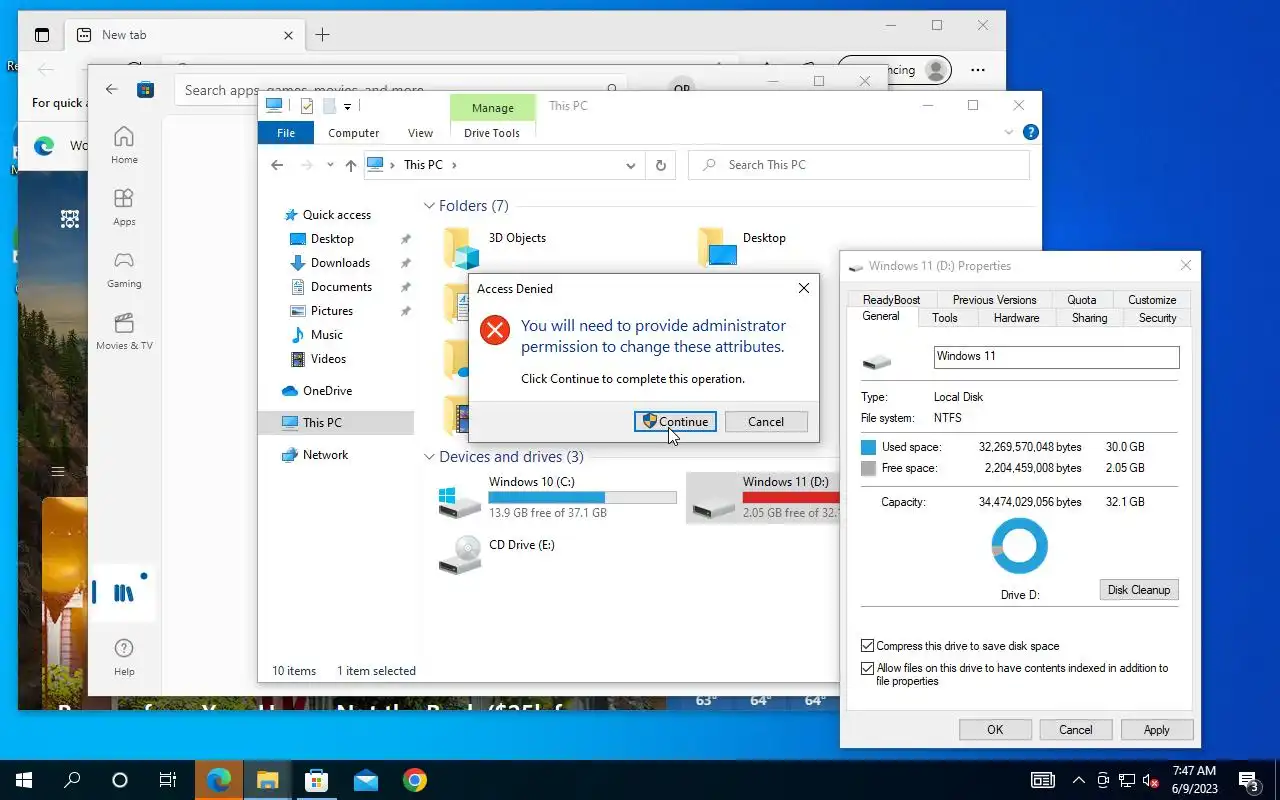The width and height of the screenshot is (1280, 800).
Task: Click the Manage contextual tab
Action: (492, 107)
